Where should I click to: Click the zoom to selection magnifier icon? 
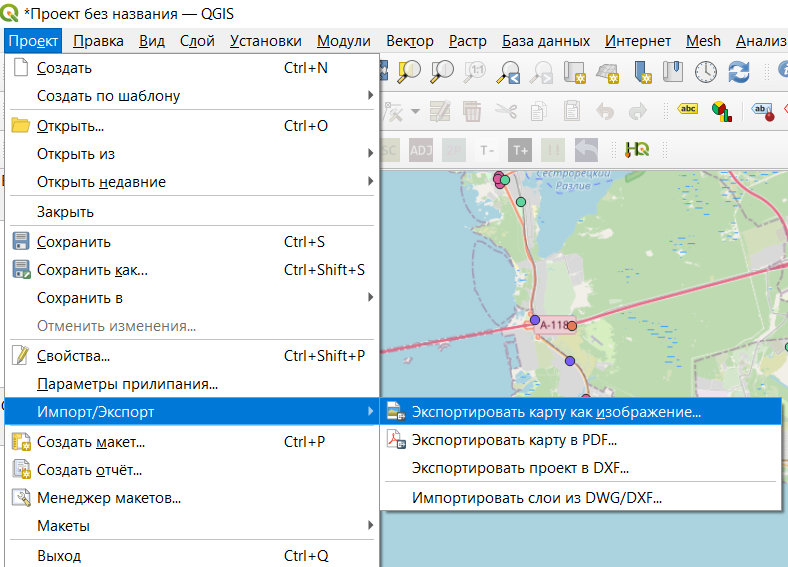click(410, 72)
